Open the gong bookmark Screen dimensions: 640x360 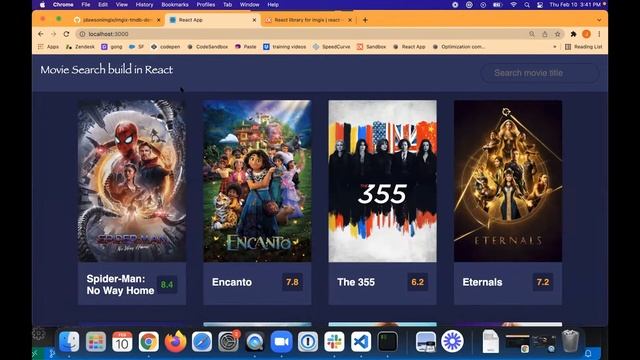pos(112,47)
